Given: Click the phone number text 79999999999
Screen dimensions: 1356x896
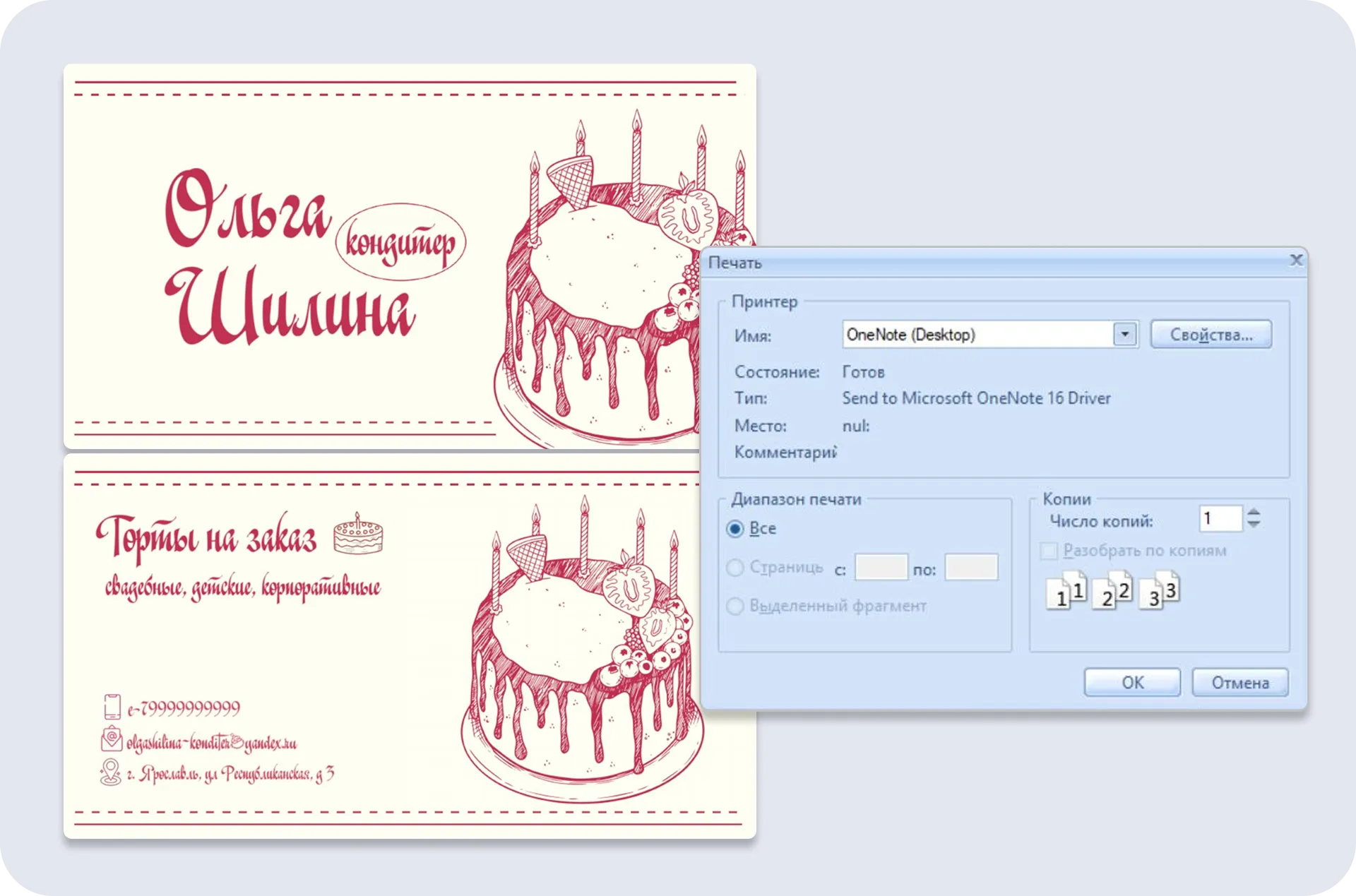Looking at the screenshot, I should 184,707.
